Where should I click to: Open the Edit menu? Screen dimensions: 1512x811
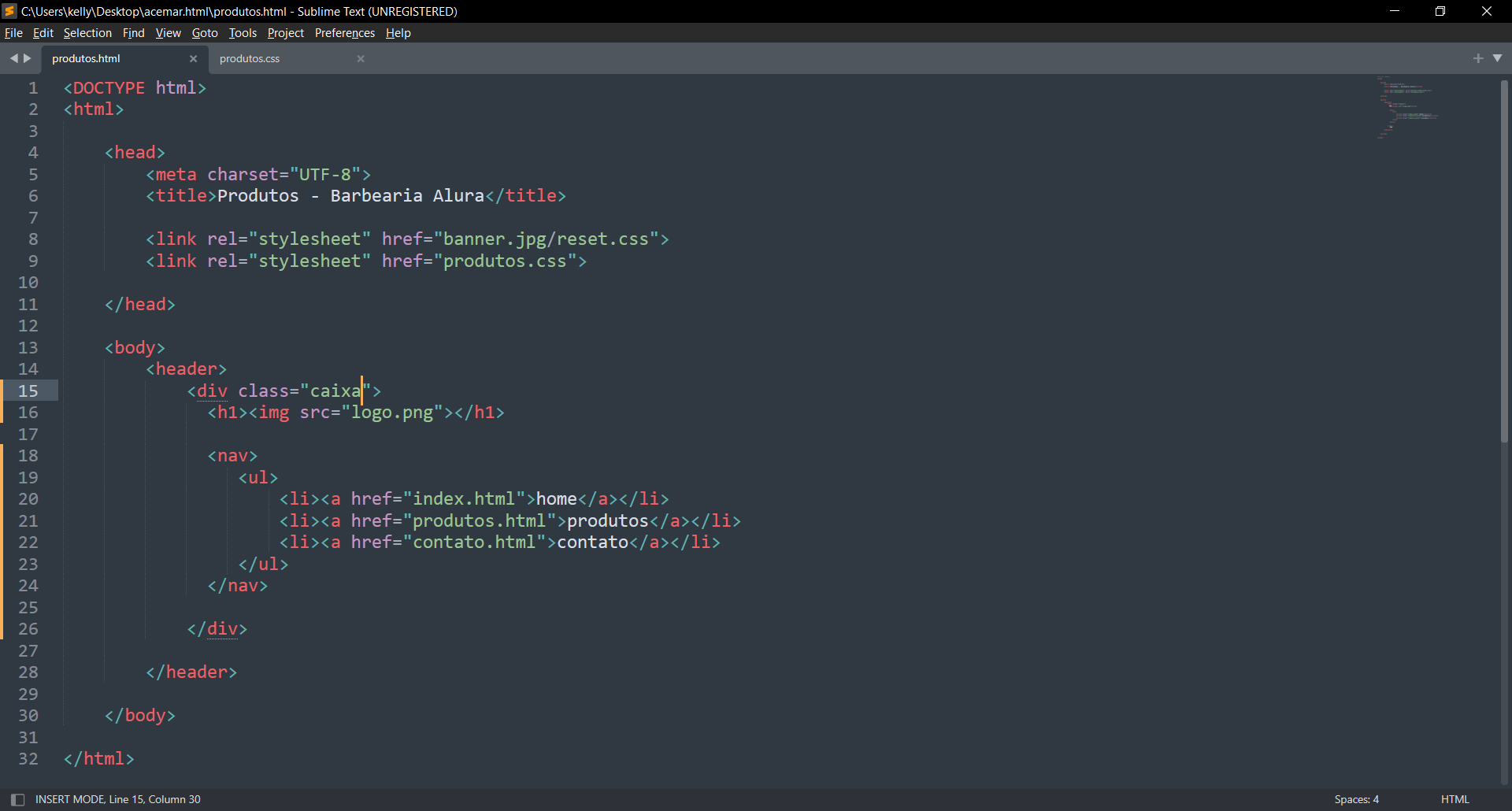pyautogui.click(x=43, y=33)
